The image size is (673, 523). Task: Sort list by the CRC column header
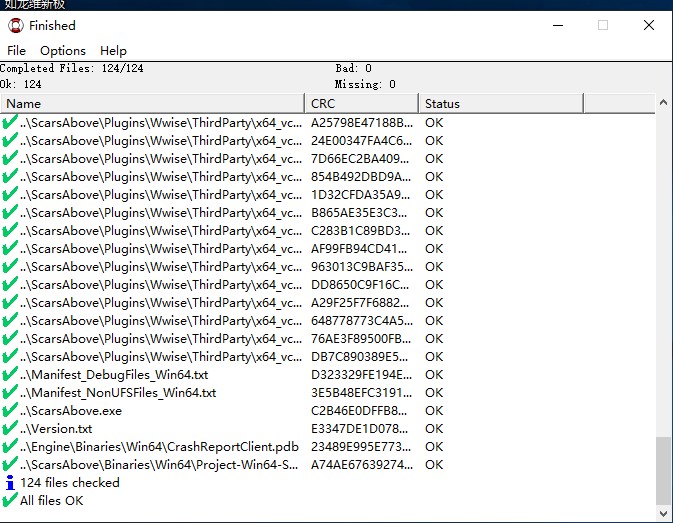(361, 104)
